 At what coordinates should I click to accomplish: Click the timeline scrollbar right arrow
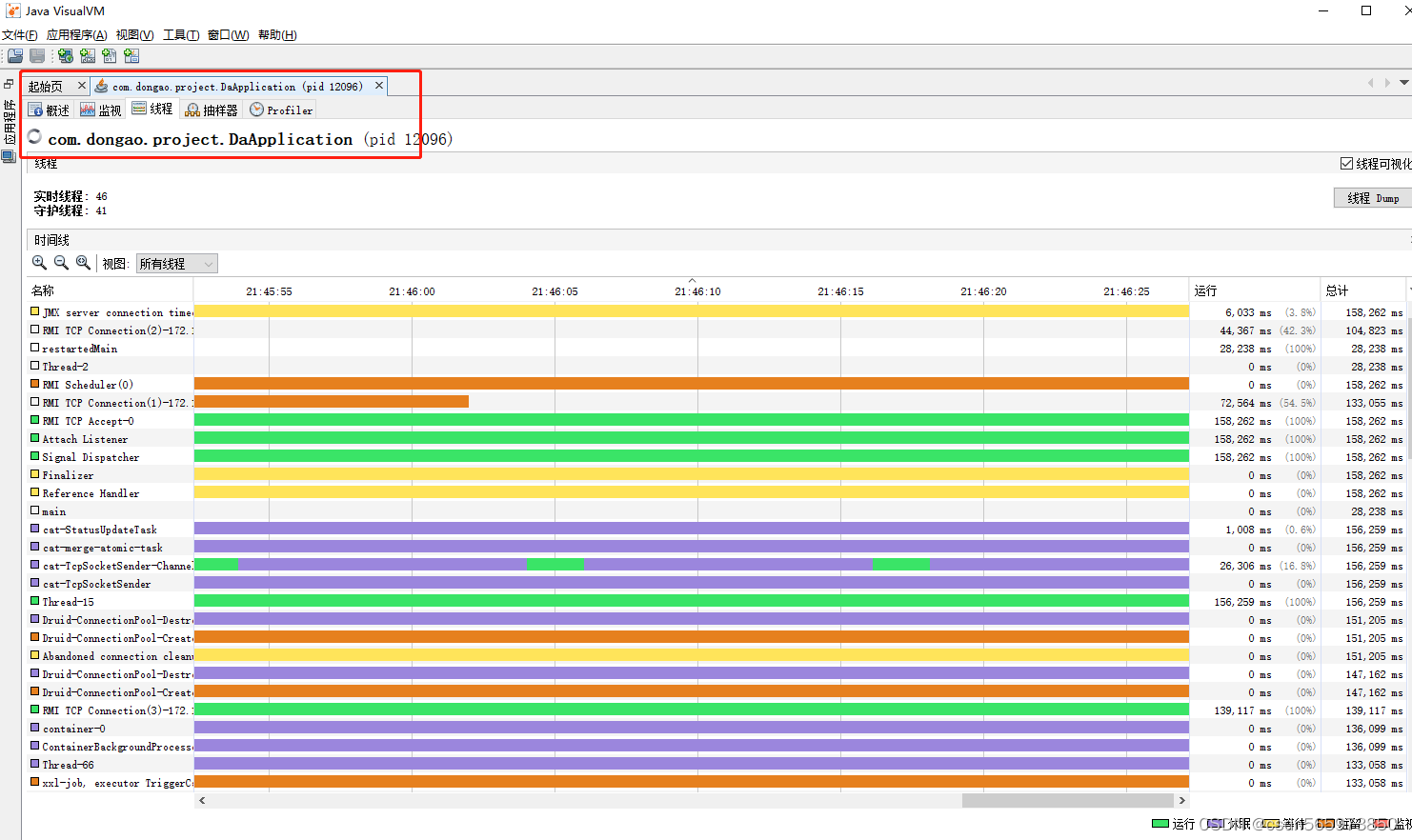coord(1182,801)
